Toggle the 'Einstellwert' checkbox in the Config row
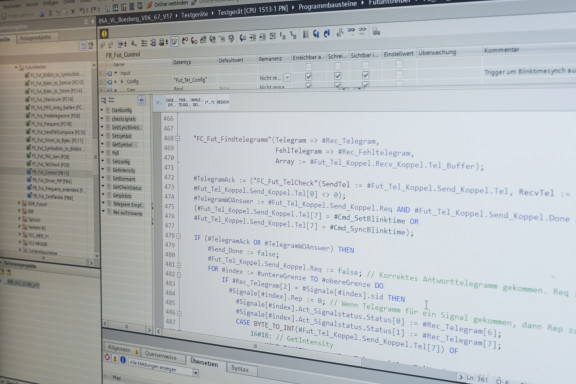This screenshot has height=384, width=576. coord(399,74)
